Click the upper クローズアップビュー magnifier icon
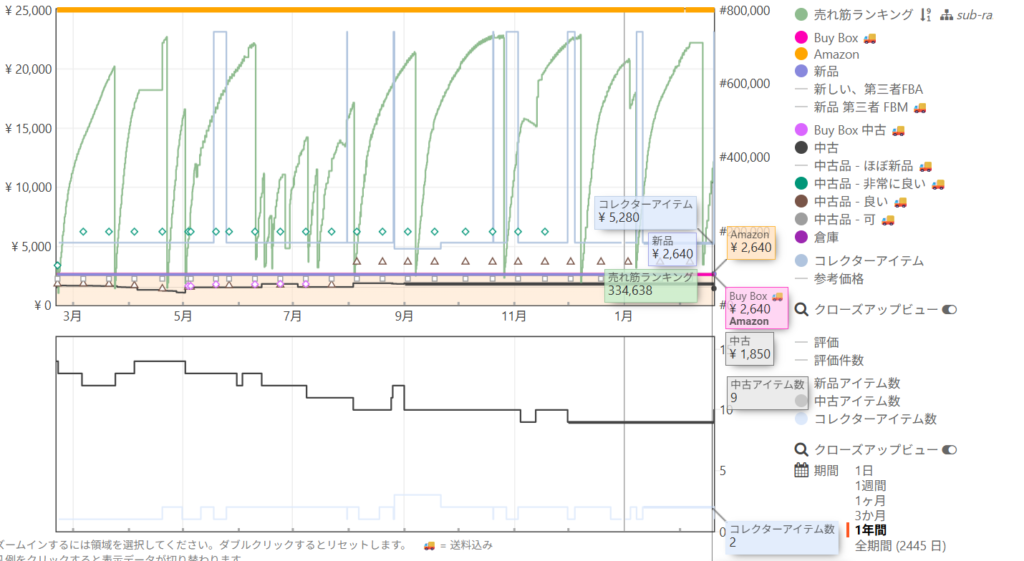1024x561 pixels. coord(800,310)
